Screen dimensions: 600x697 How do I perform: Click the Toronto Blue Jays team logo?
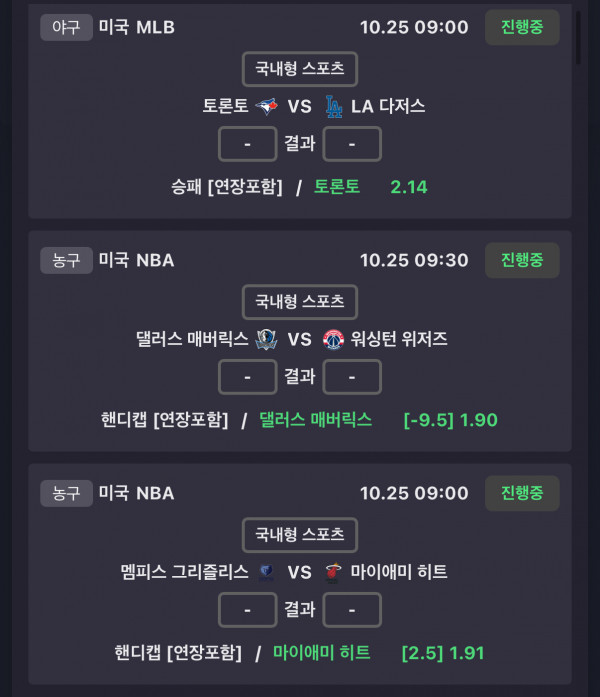pos(267,106)
